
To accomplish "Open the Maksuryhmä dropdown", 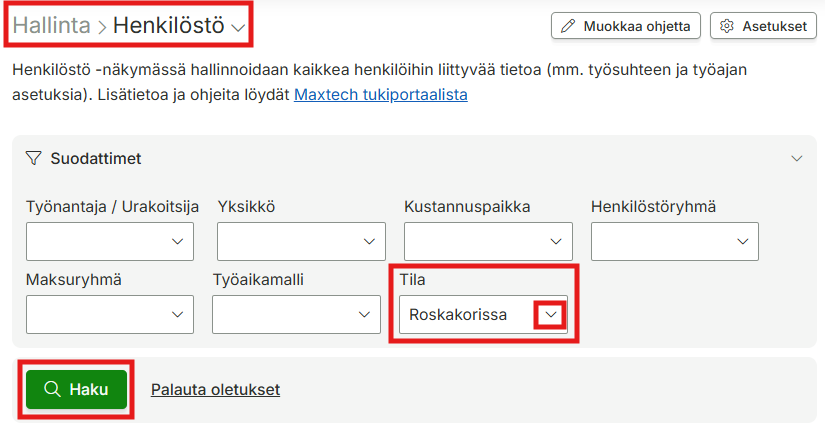I will click(110, 314).
